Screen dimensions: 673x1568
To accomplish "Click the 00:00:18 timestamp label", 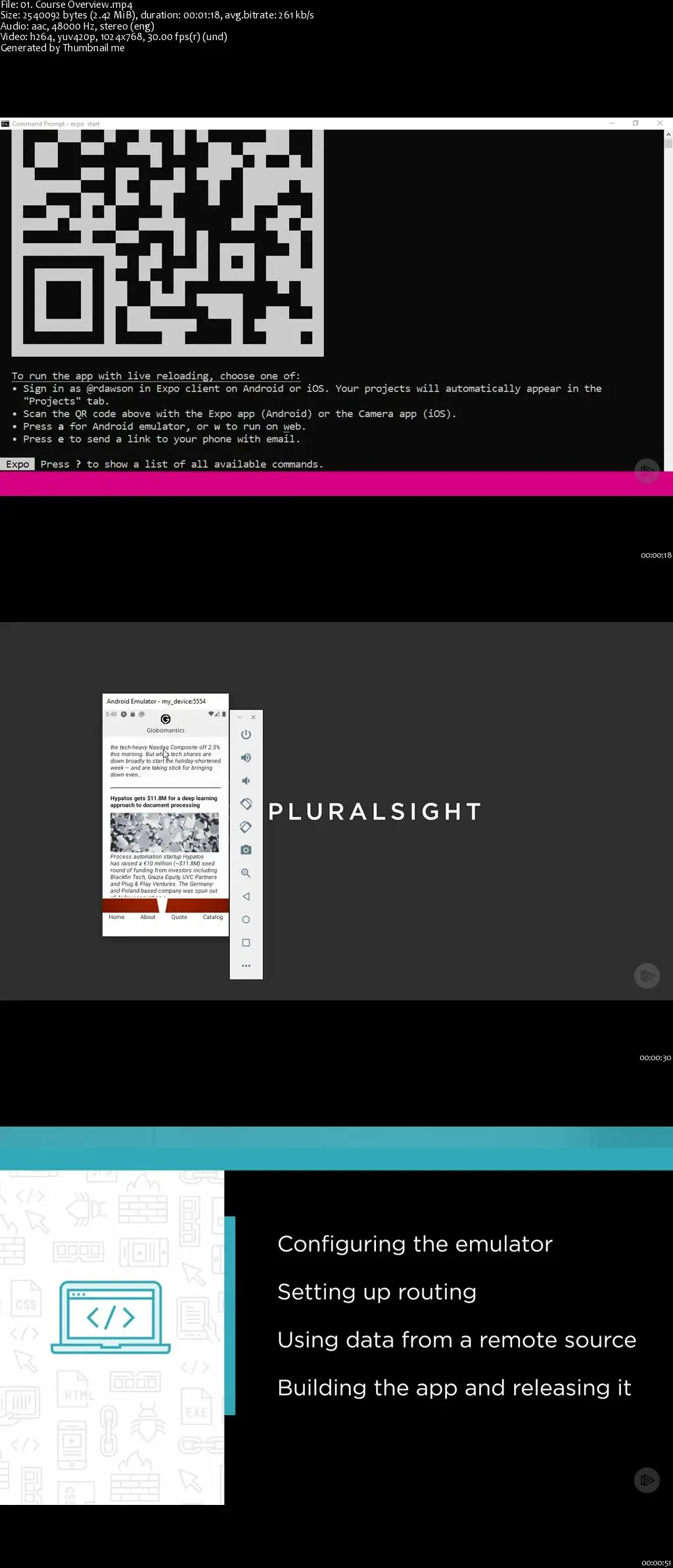I will [656, 555].
